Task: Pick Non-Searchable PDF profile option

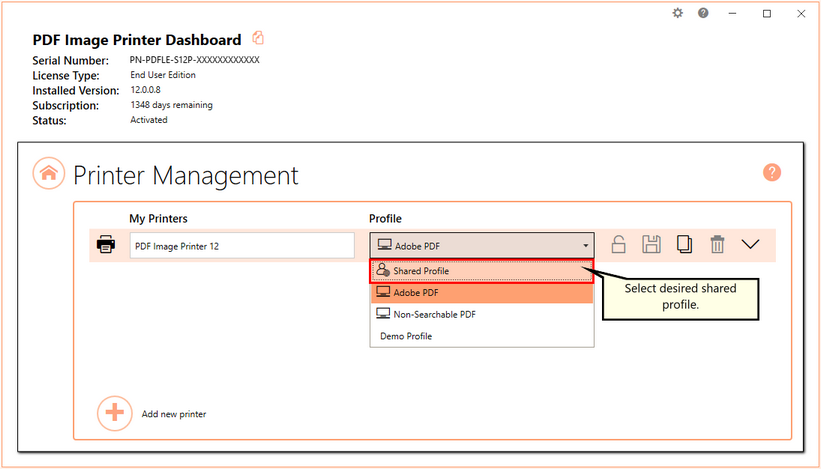Action: click(x=482, y=314)
